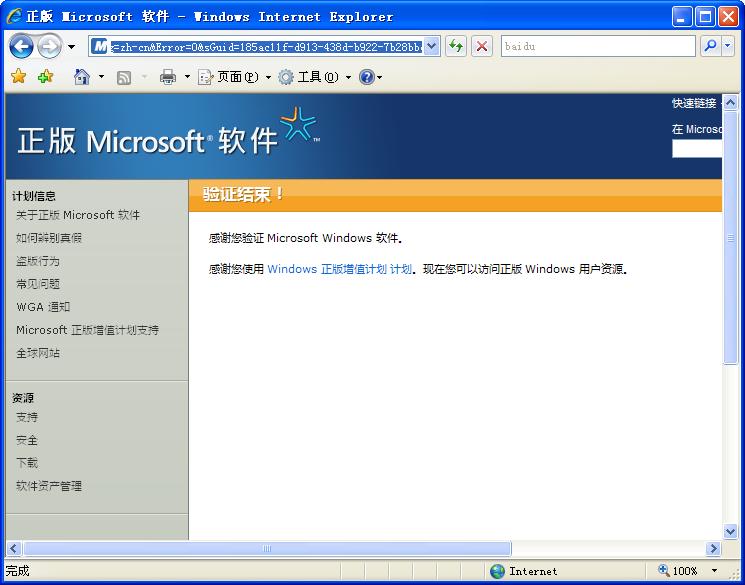
Task: Click the 验证结束! heading
Action: point(243,194)
